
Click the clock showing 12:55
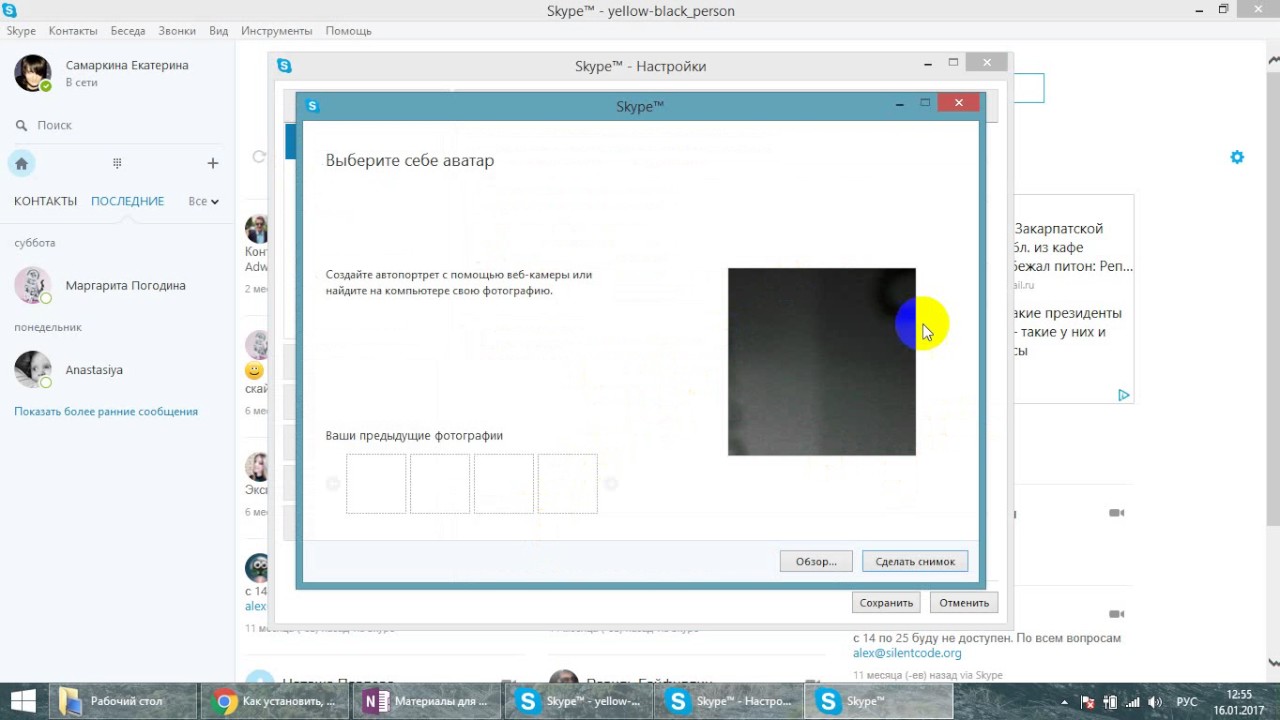1239,694
